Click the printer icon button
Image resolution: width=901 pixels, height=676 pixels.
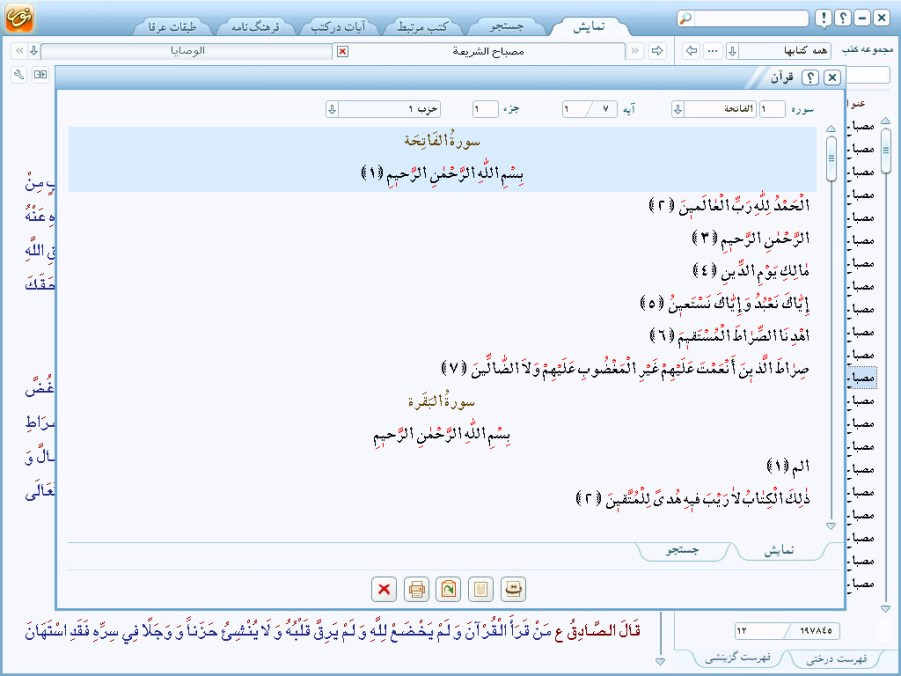417,589
